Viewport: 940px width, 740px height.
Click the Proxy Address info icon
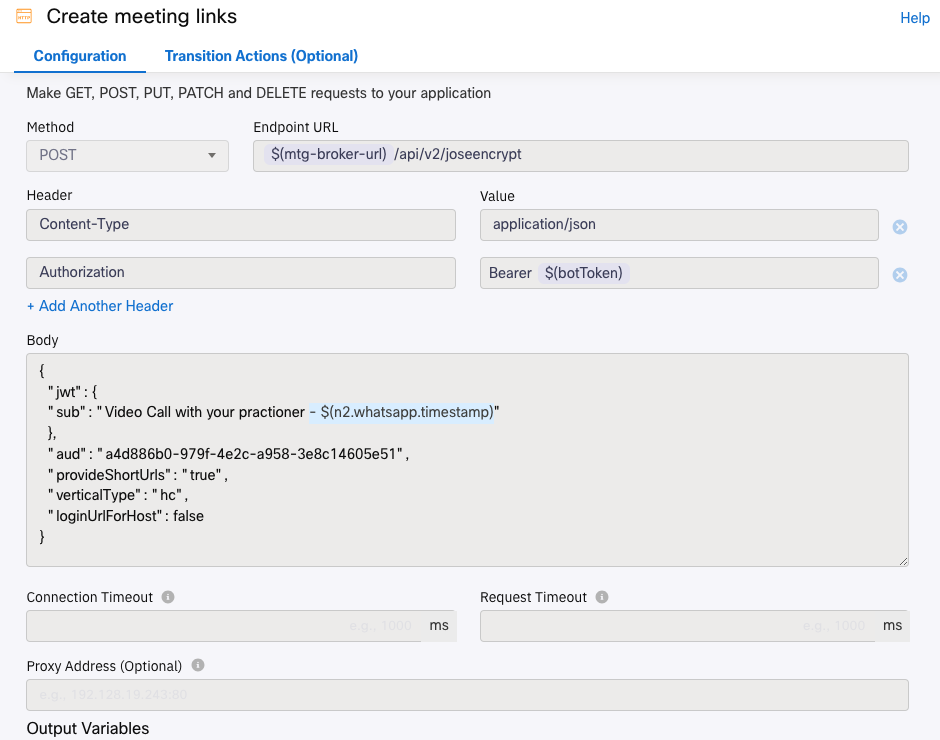point(198,665)
